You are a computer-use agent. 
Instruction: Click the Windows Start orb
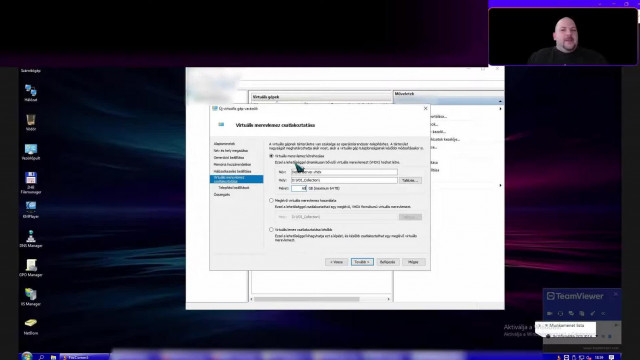point(27,356)
